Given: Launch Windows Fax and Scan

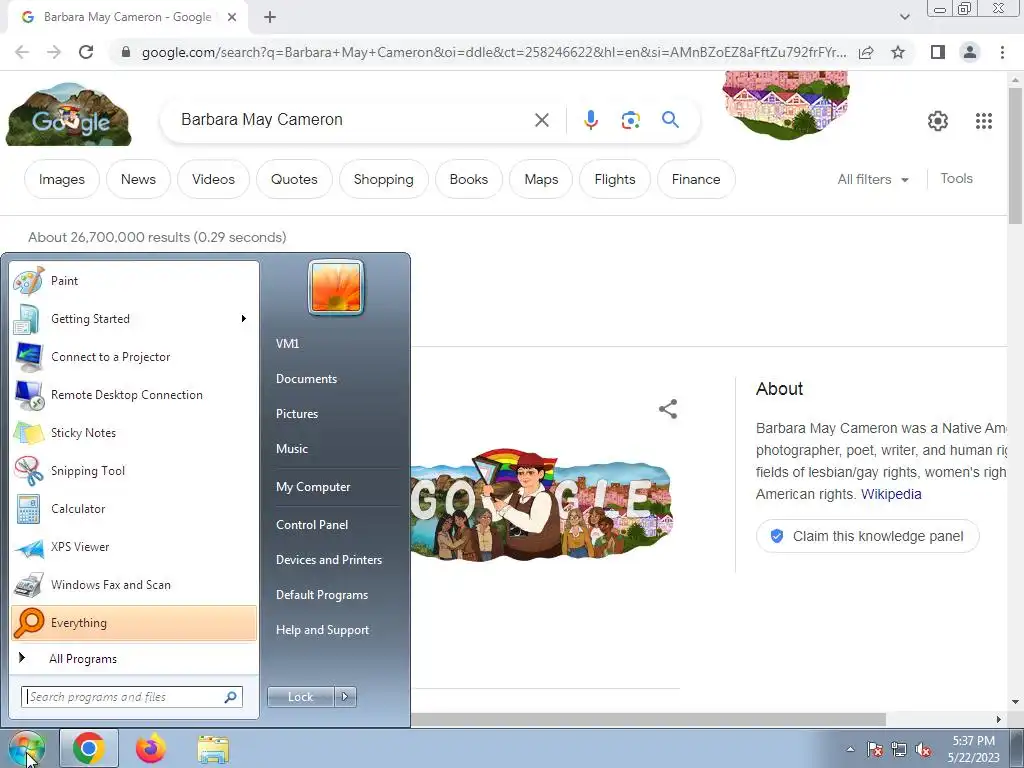Looking at the screenshot, I should (x=134, y=584).
